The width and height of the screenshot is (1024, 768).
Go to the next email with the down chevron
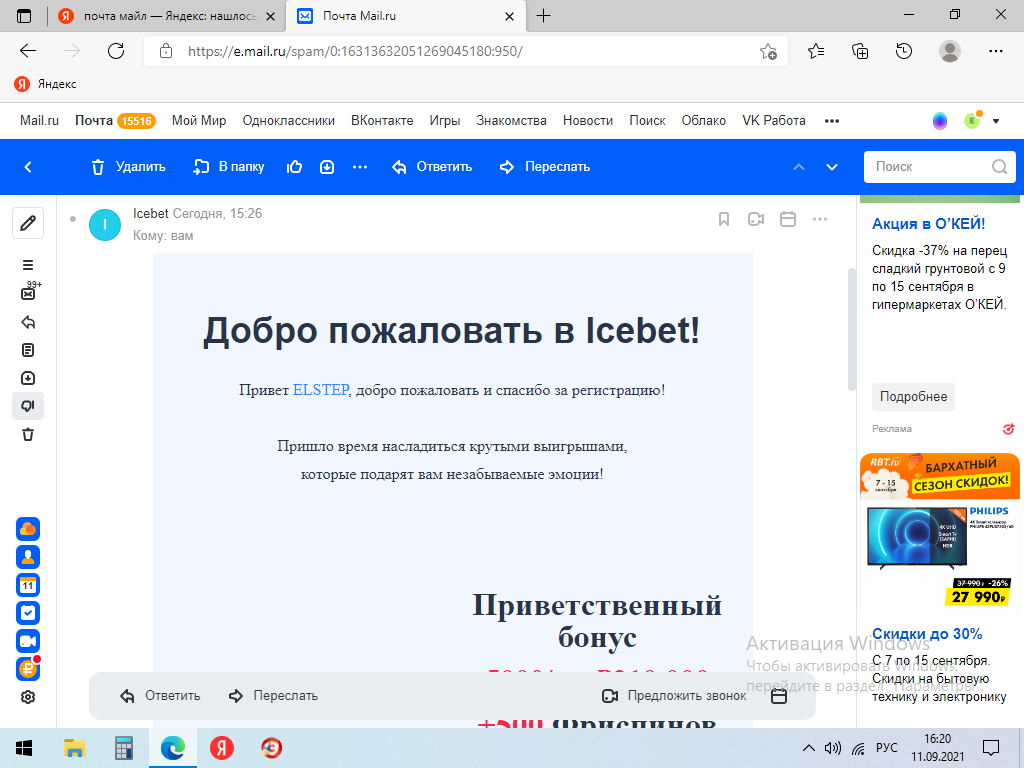[829, 166]
